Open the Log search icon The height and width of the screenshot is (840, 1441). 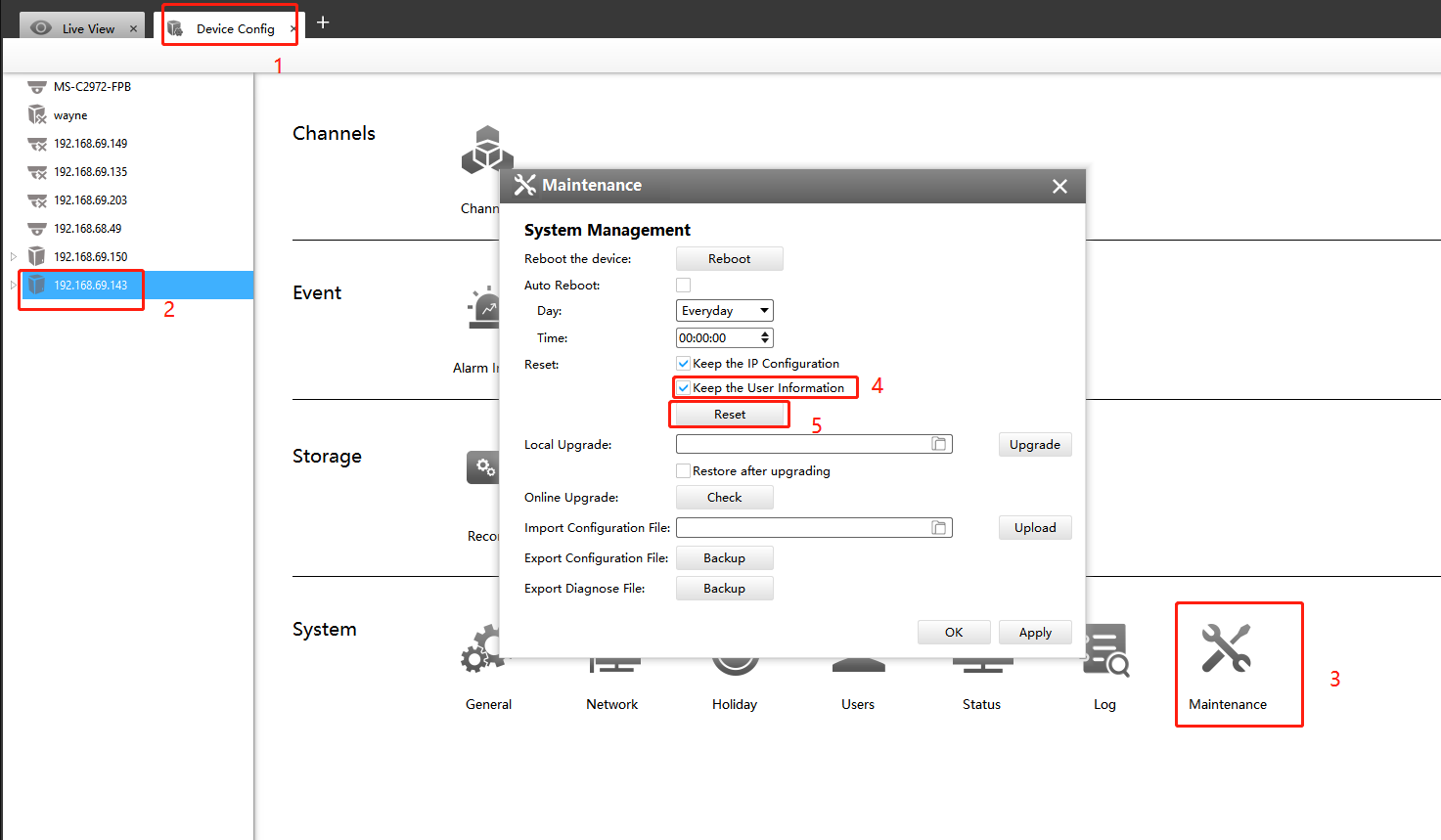click(x=1106, y=651)
